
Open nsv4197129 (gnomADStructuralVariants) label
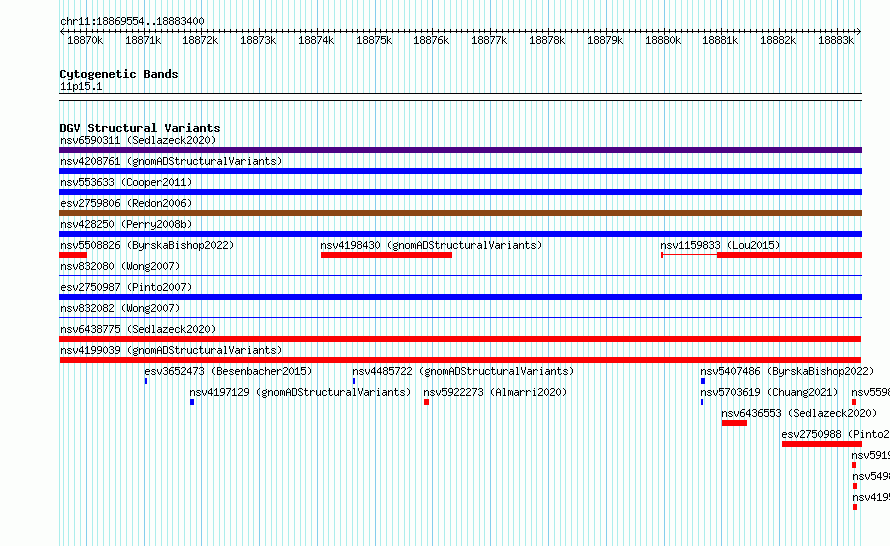coord(300,392)
